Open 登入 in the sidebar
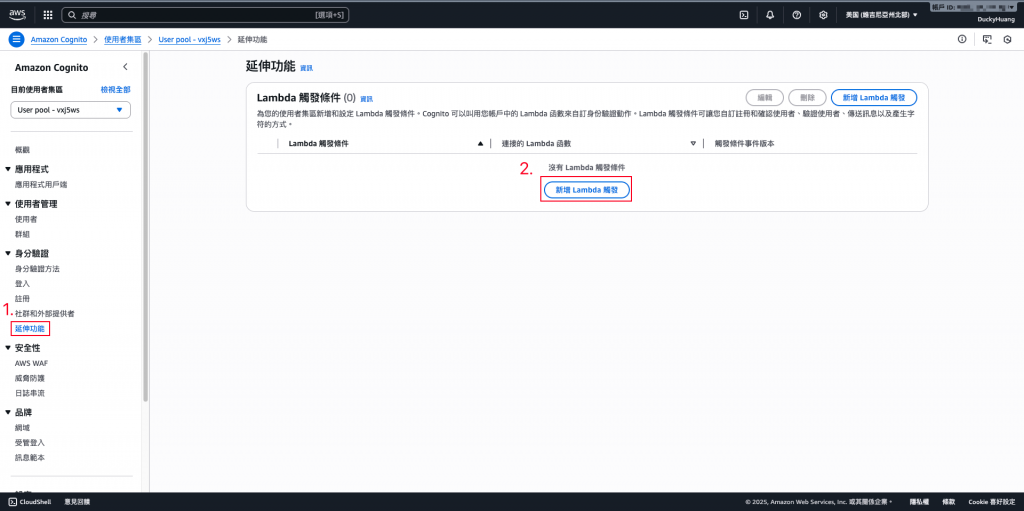1024x511 pixels. click(x=22, y=284)
